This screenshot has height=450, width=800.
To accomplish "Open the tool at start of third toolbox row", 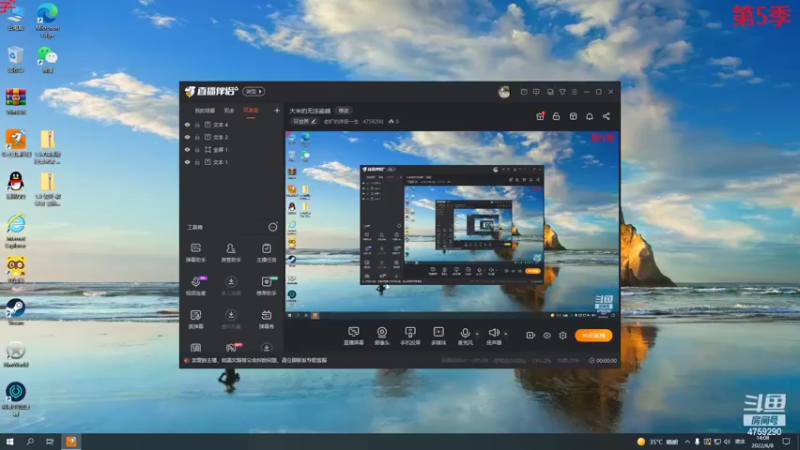I will (x=196, y=319).
